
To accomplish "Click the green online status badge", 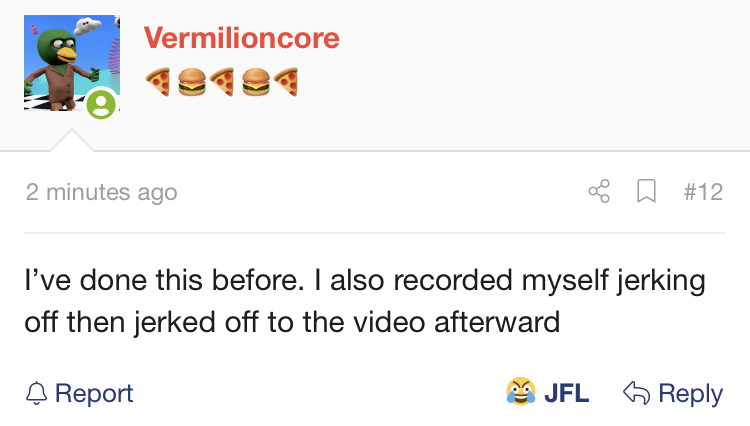I will click(x=101, y=104).
